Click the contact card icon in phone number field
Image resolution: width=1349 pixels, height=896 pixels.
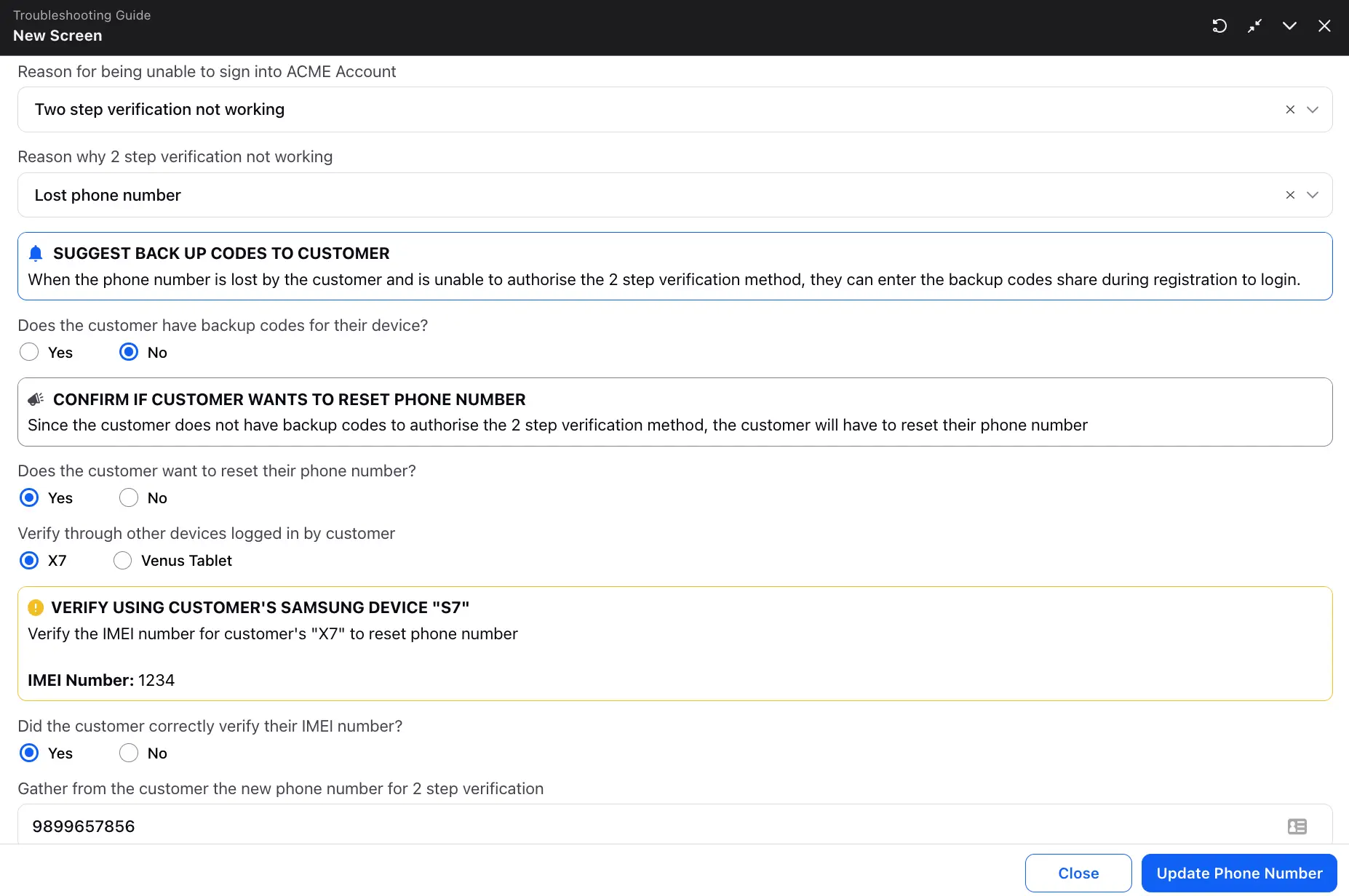1297,826
